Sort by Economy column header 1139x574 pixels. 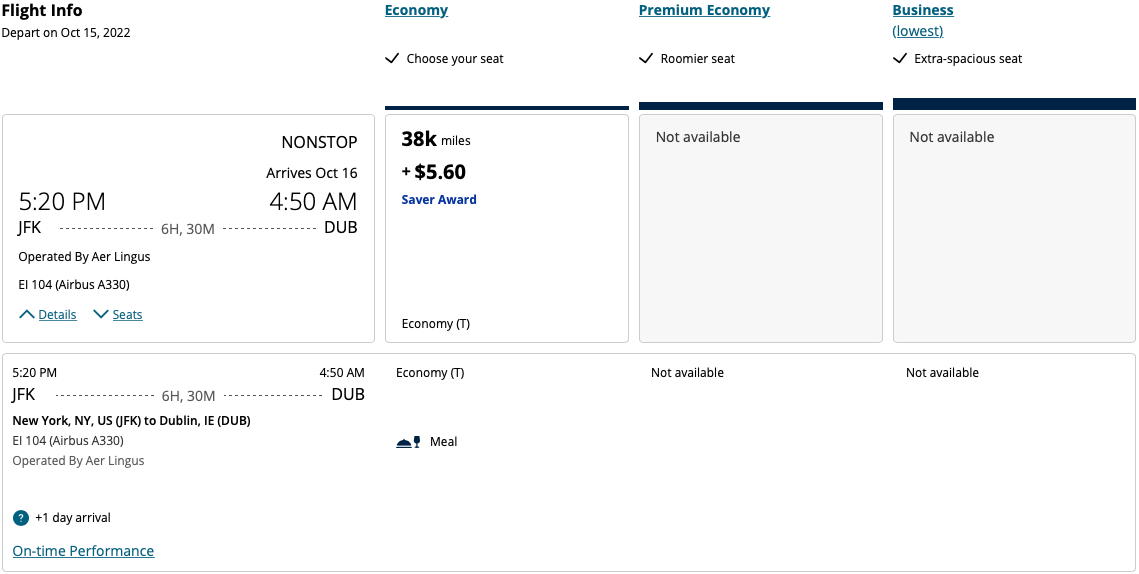(416, 10)
